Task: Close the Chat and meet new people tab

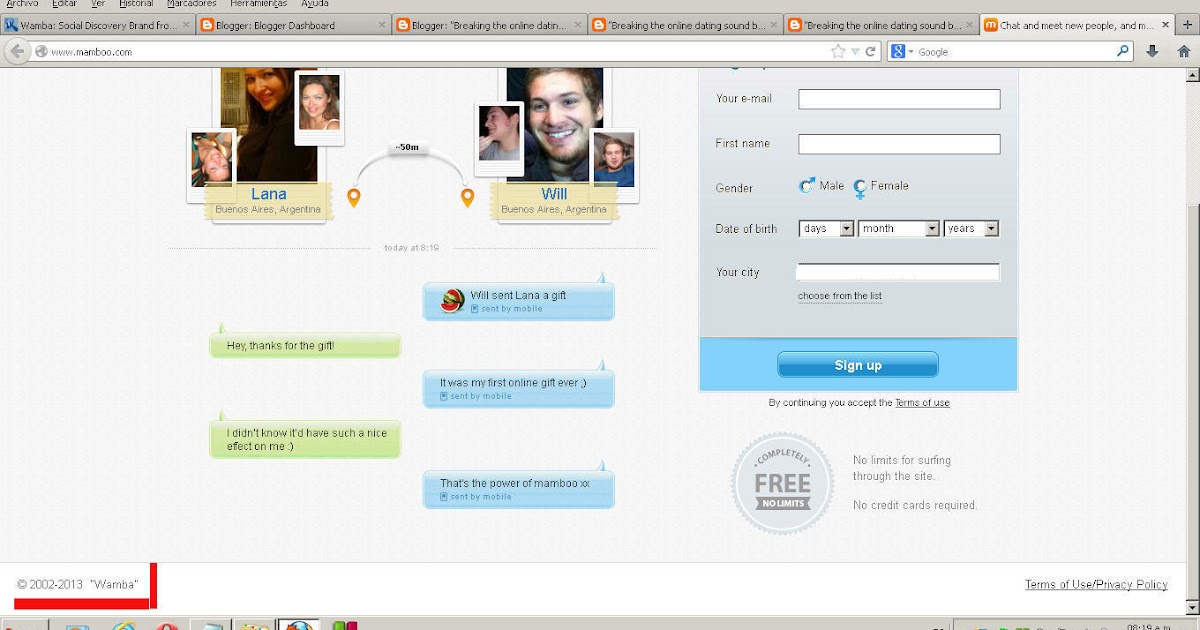Action: coord(1165,26)
